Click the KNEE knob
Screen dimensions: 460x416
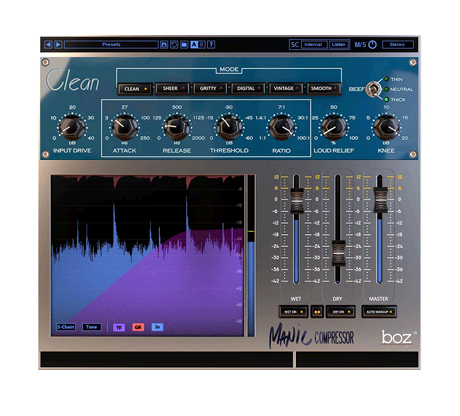click(x=386, y=127)
